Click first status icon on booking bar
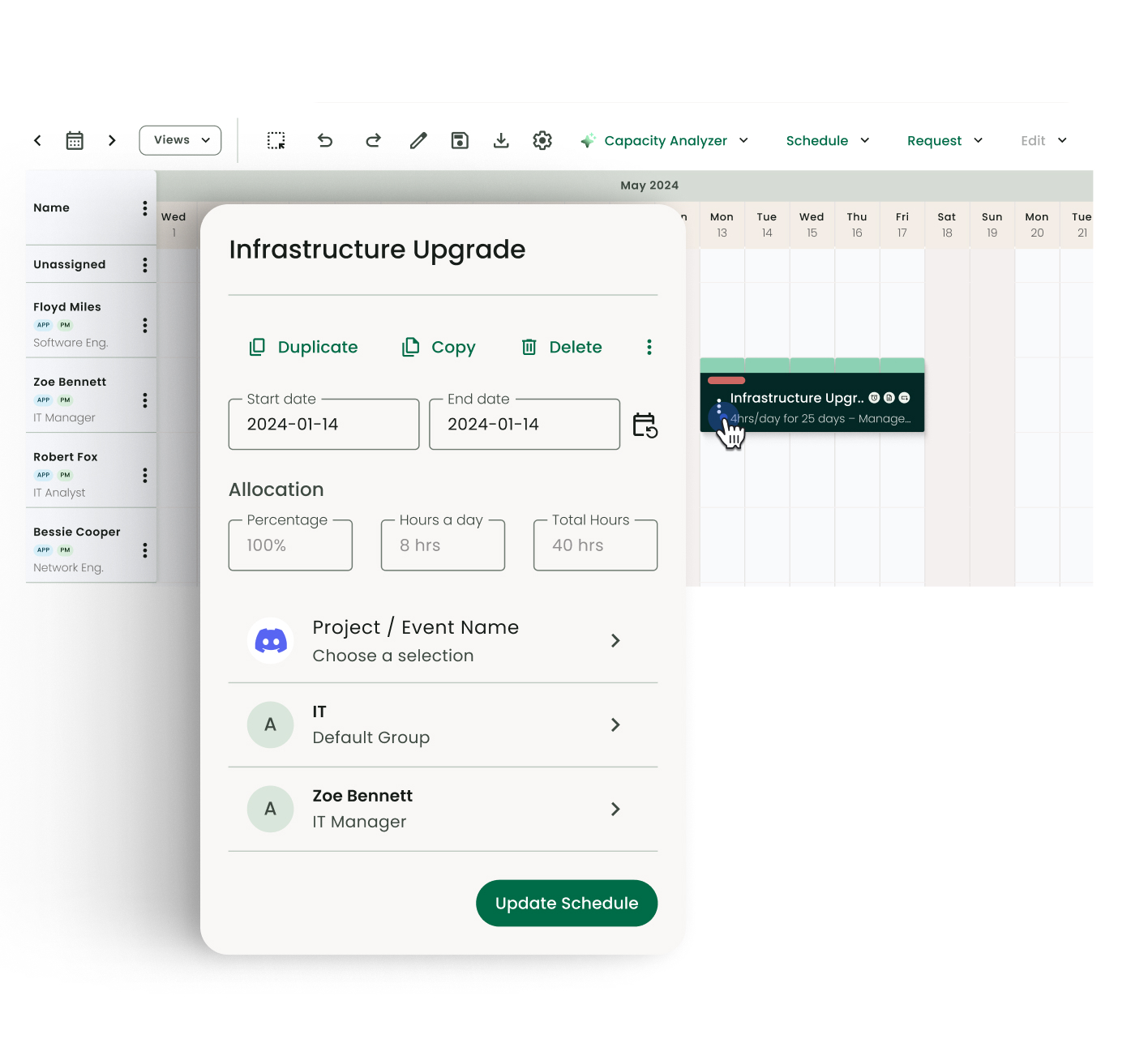Screen dimensions: 1148x1060 874,398
